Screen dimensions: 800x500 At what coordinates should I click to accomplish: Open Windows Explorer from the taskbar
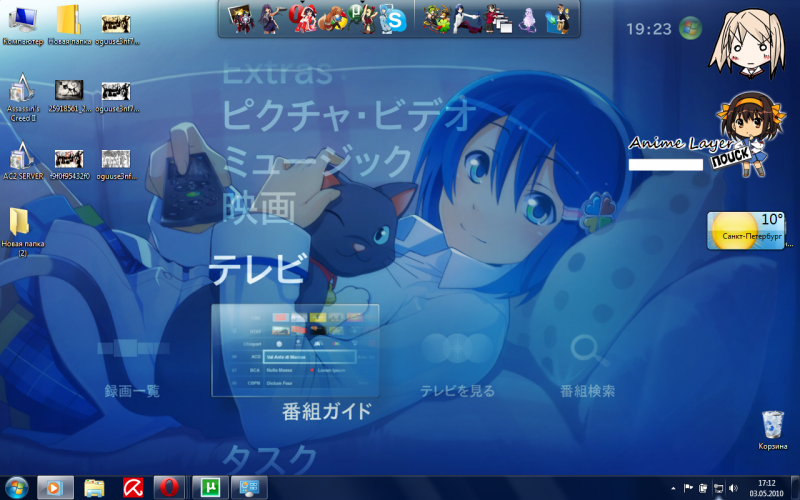pyautogui.click(x=94, y=488)
